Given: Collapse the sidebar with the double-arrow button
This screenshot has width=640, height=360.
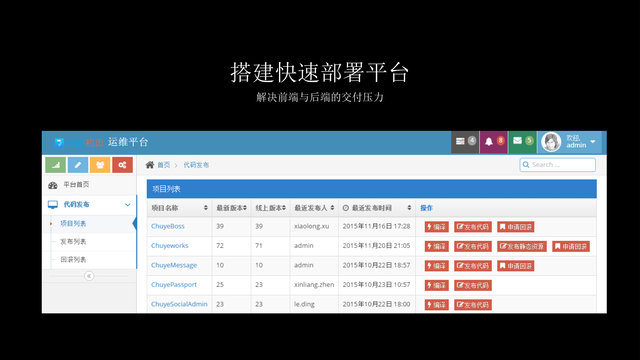Looking at the screenshot, I should (89, 276).
